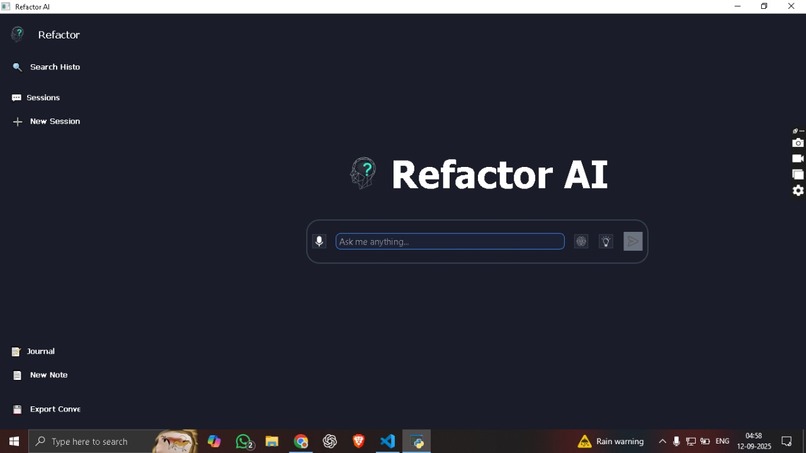Click the save disk icon beside Export
806x453 pixels.
(17, 409)
